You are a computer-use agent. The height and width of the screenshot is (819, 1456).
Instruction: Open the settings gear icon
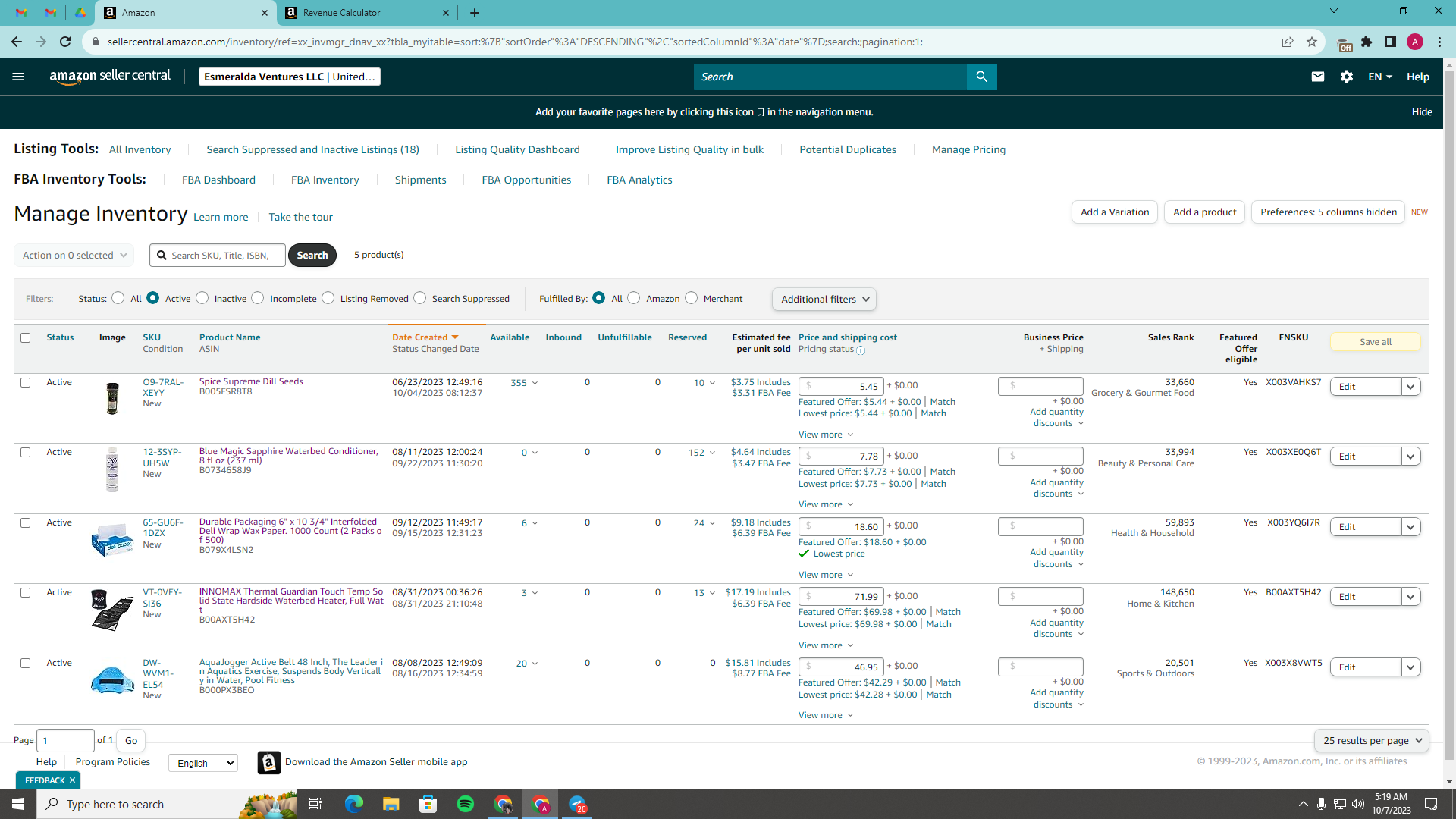tap(1347, 77)
